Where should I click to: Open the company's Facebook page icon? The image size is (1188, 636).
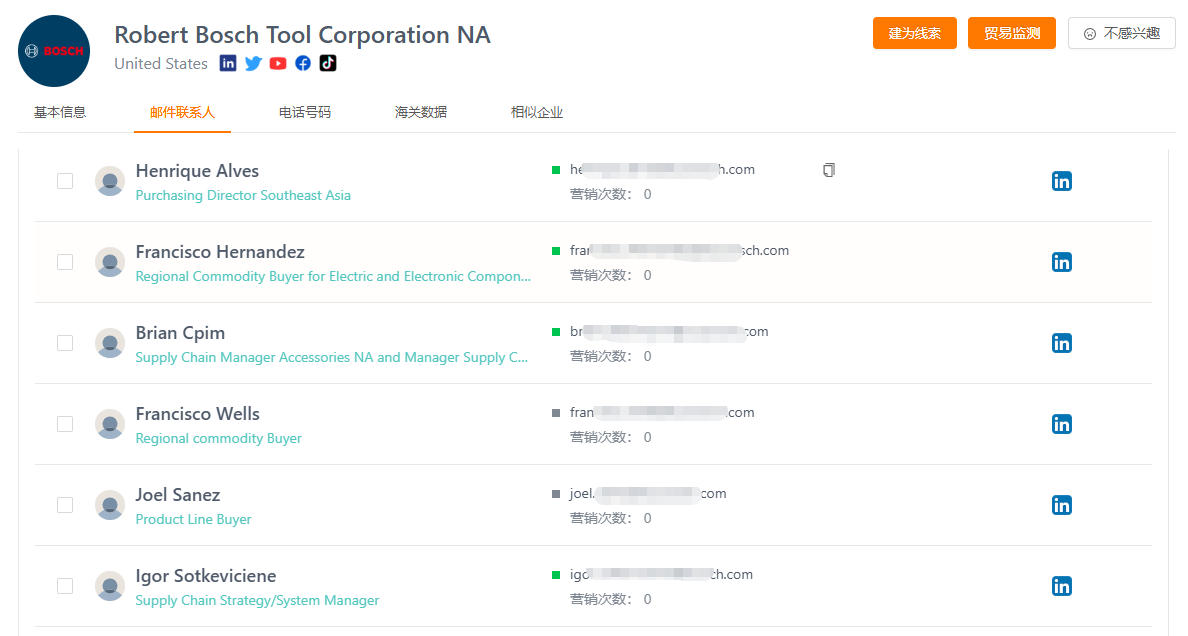pos(303,63)
